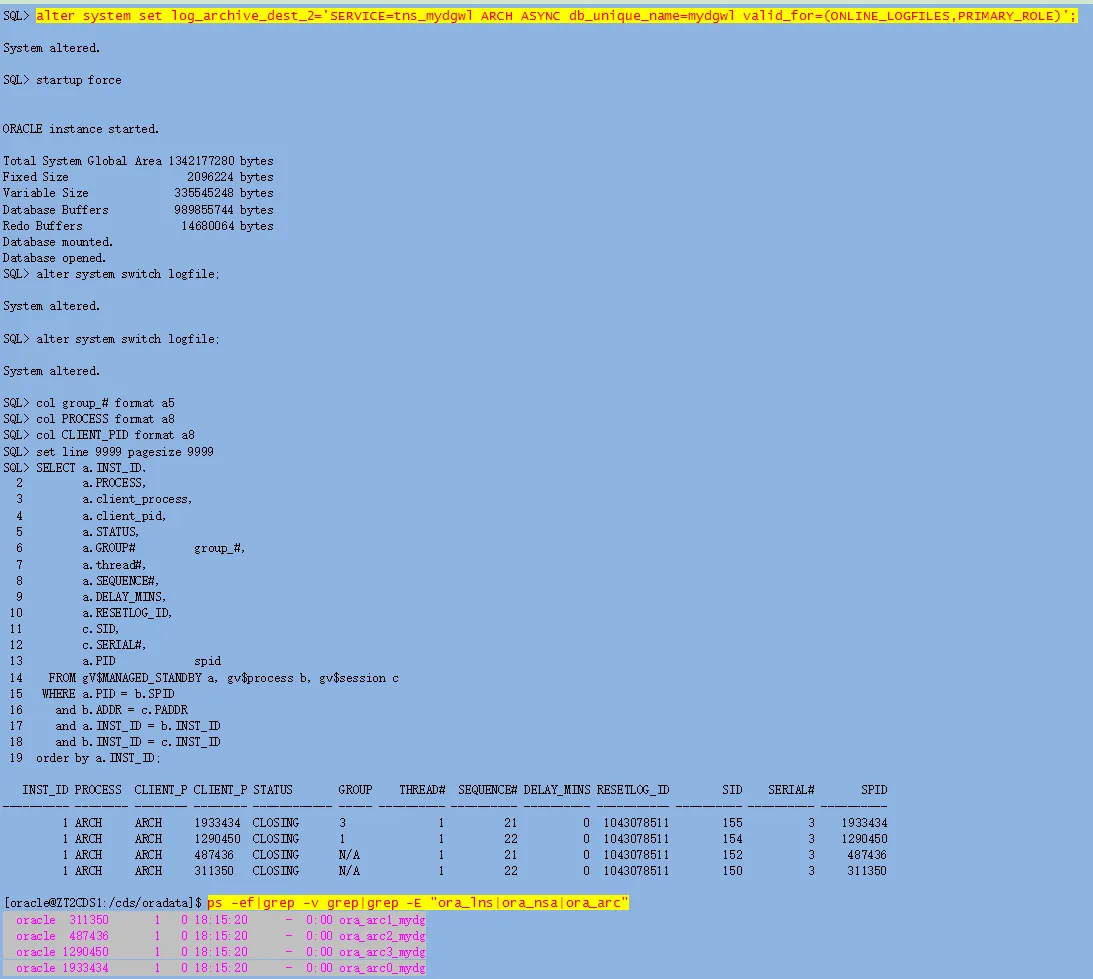Screen dimensions: 1093x979
Task: Click 'ORACLE instance started.' message
Action: (x=81, y=129)
